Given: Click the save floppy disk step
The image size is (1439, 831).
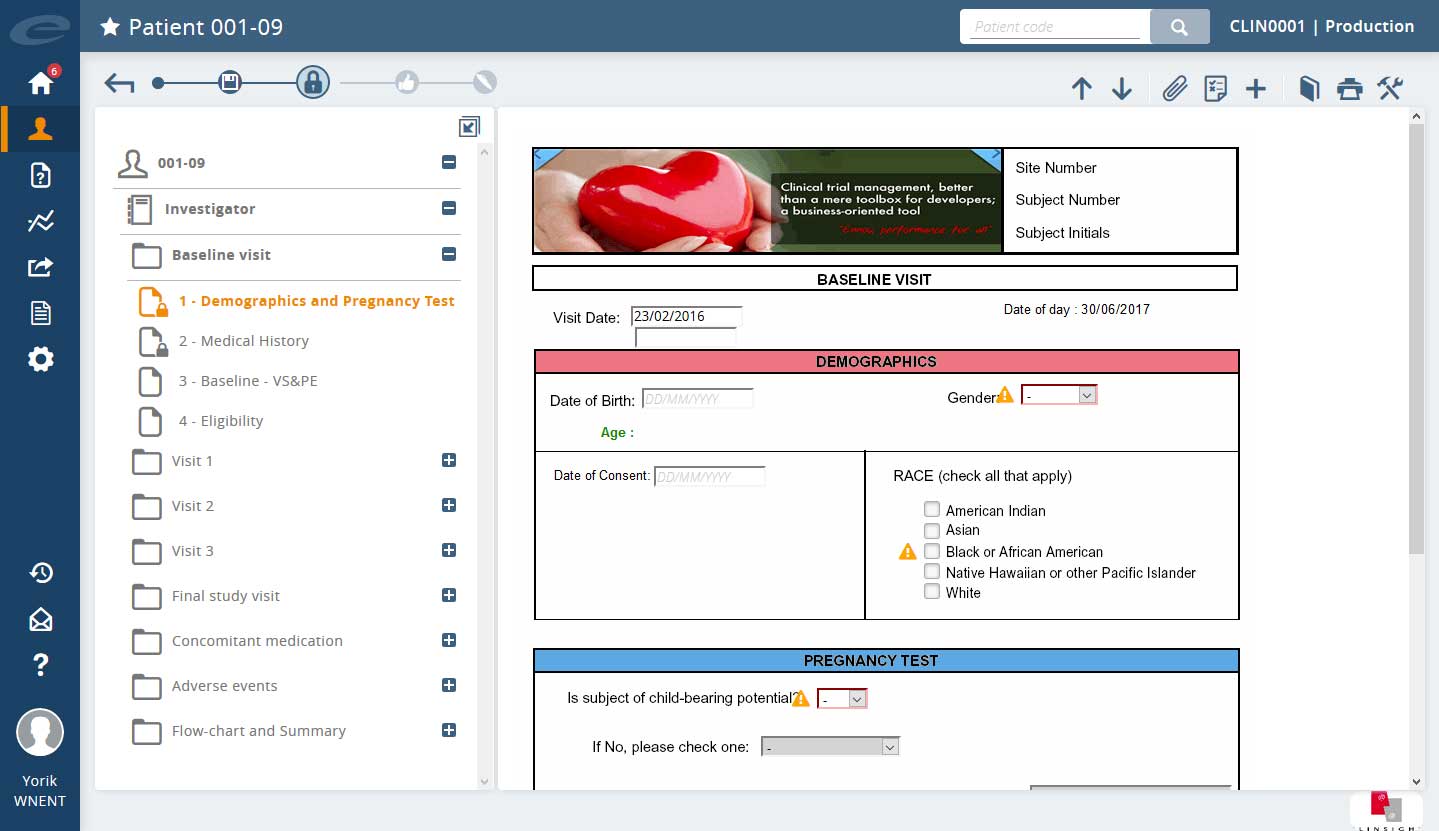Looking at the screenshot, I should click(230, 82).
